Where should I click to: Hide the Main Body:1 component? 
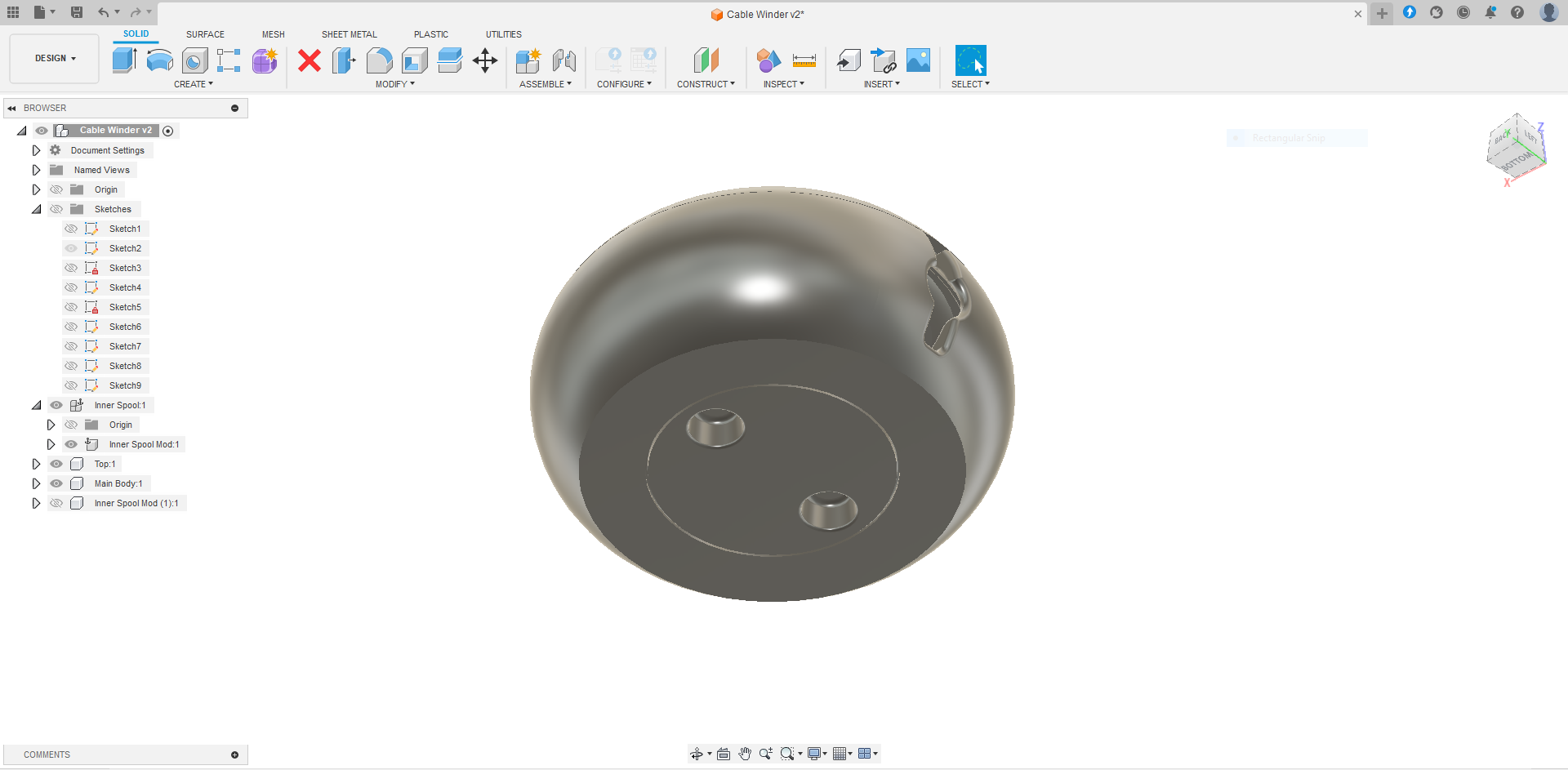[56, 483]
